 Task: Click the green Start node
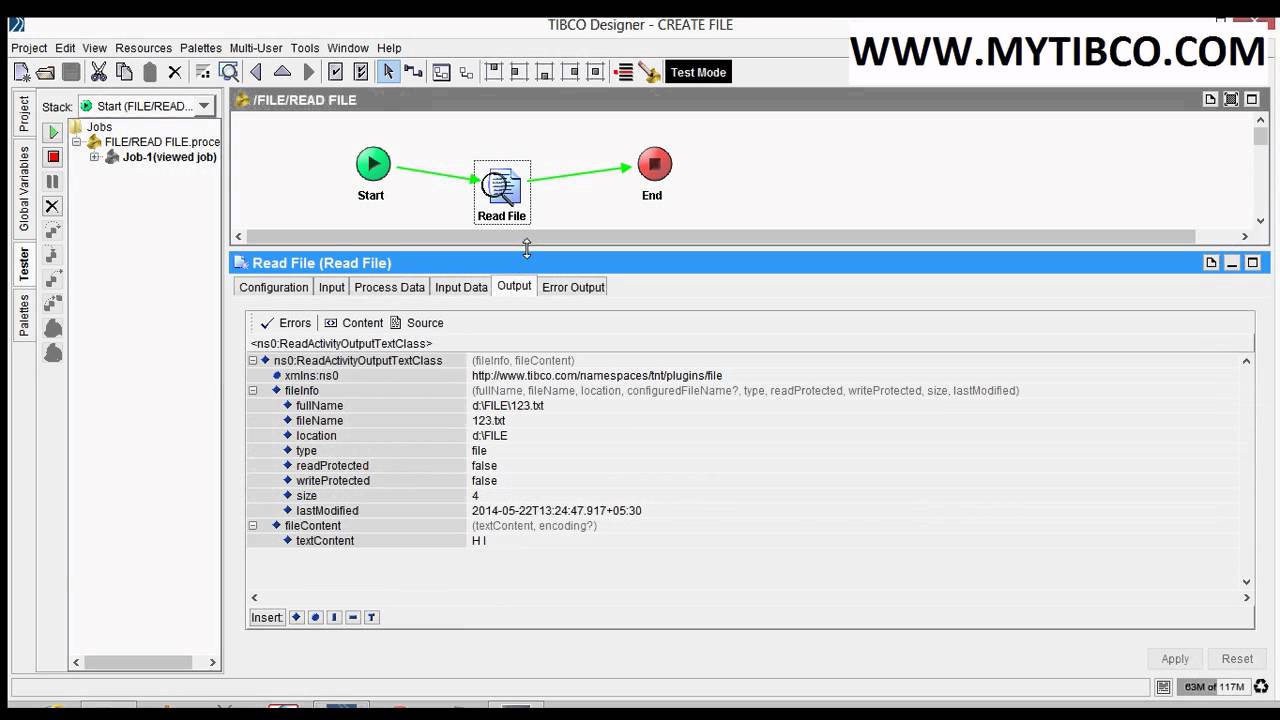coord(373,163)
